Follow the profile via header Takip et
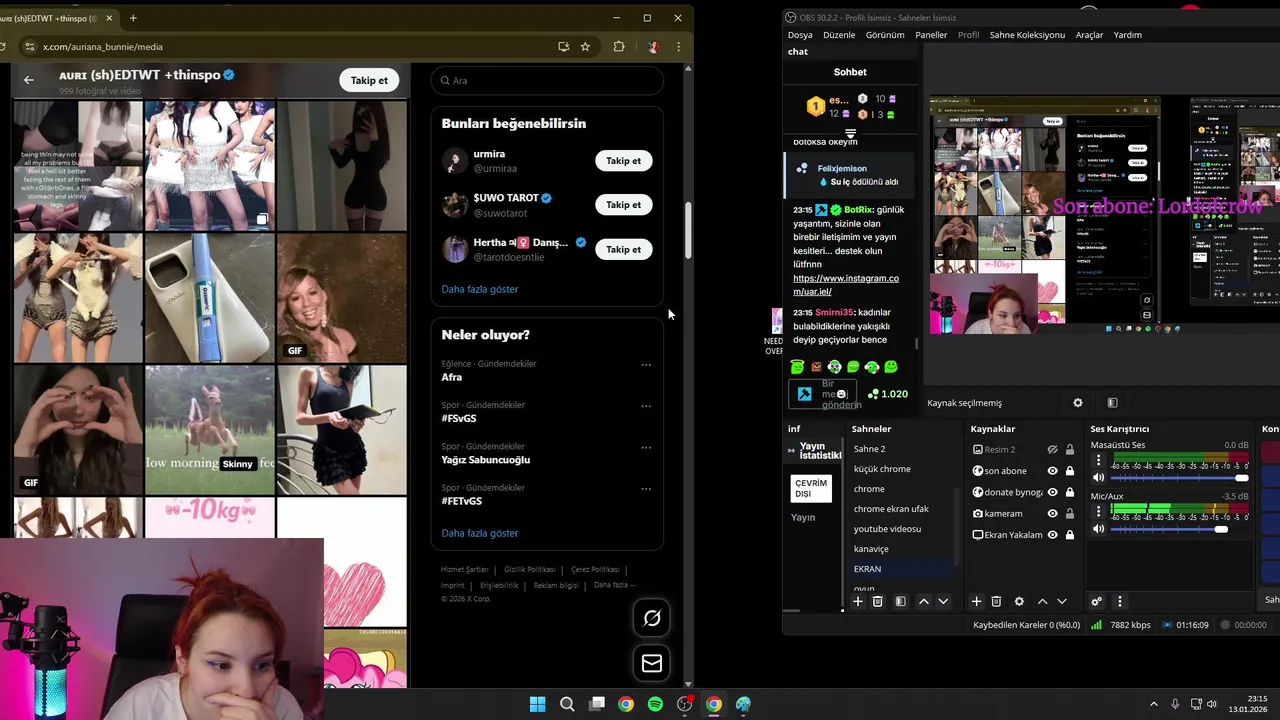 click(369, 80)
